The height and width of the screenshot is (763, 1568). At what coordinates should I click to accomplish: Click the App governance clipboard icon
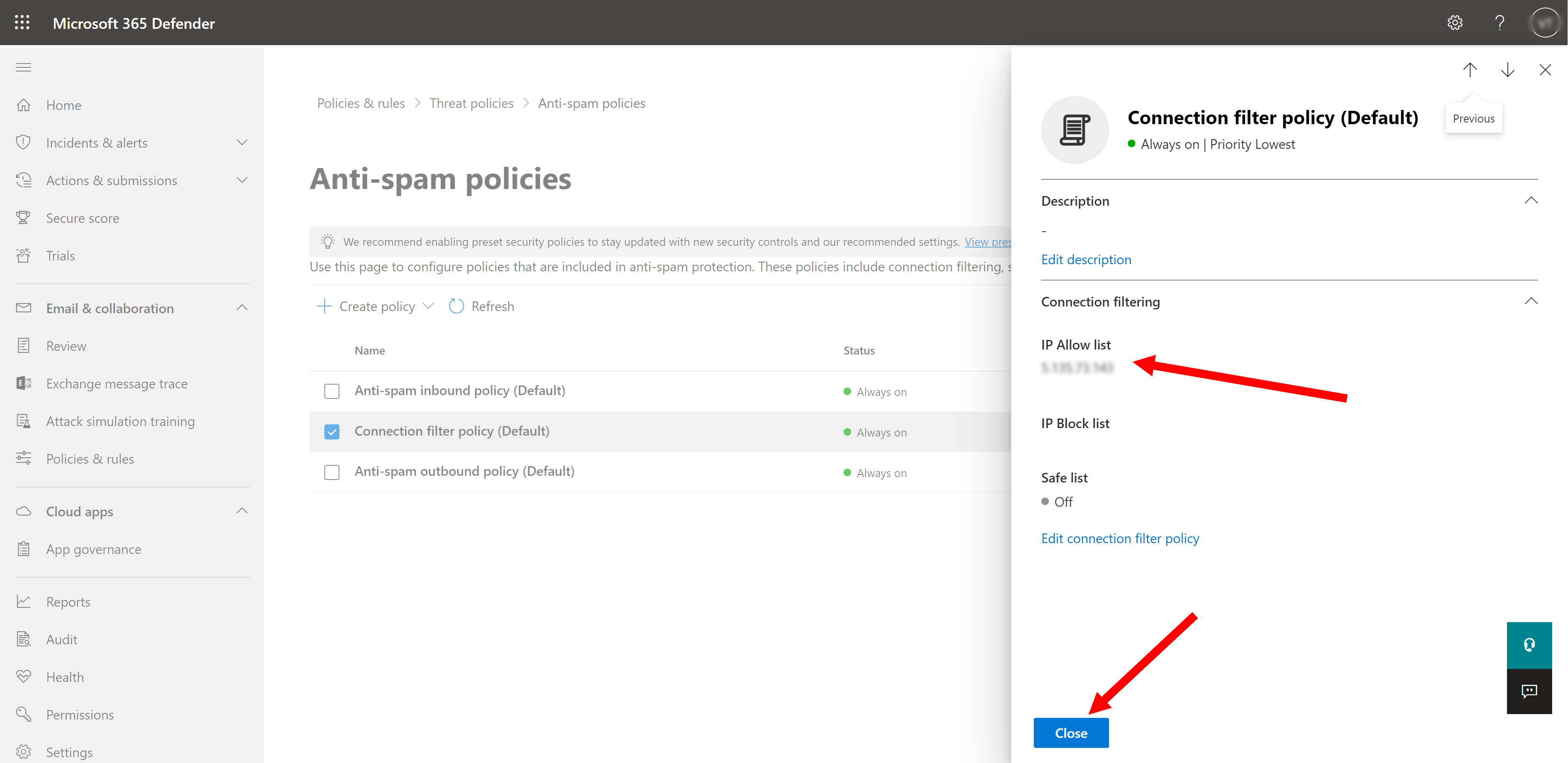[24, 549]
